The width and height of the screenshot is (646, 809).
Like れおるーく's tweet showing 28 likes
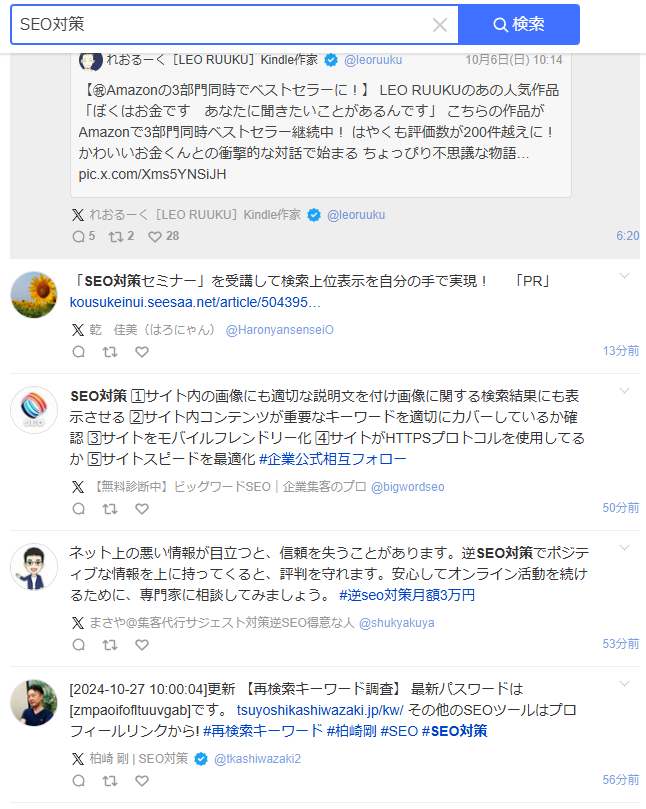pos(156,236)
